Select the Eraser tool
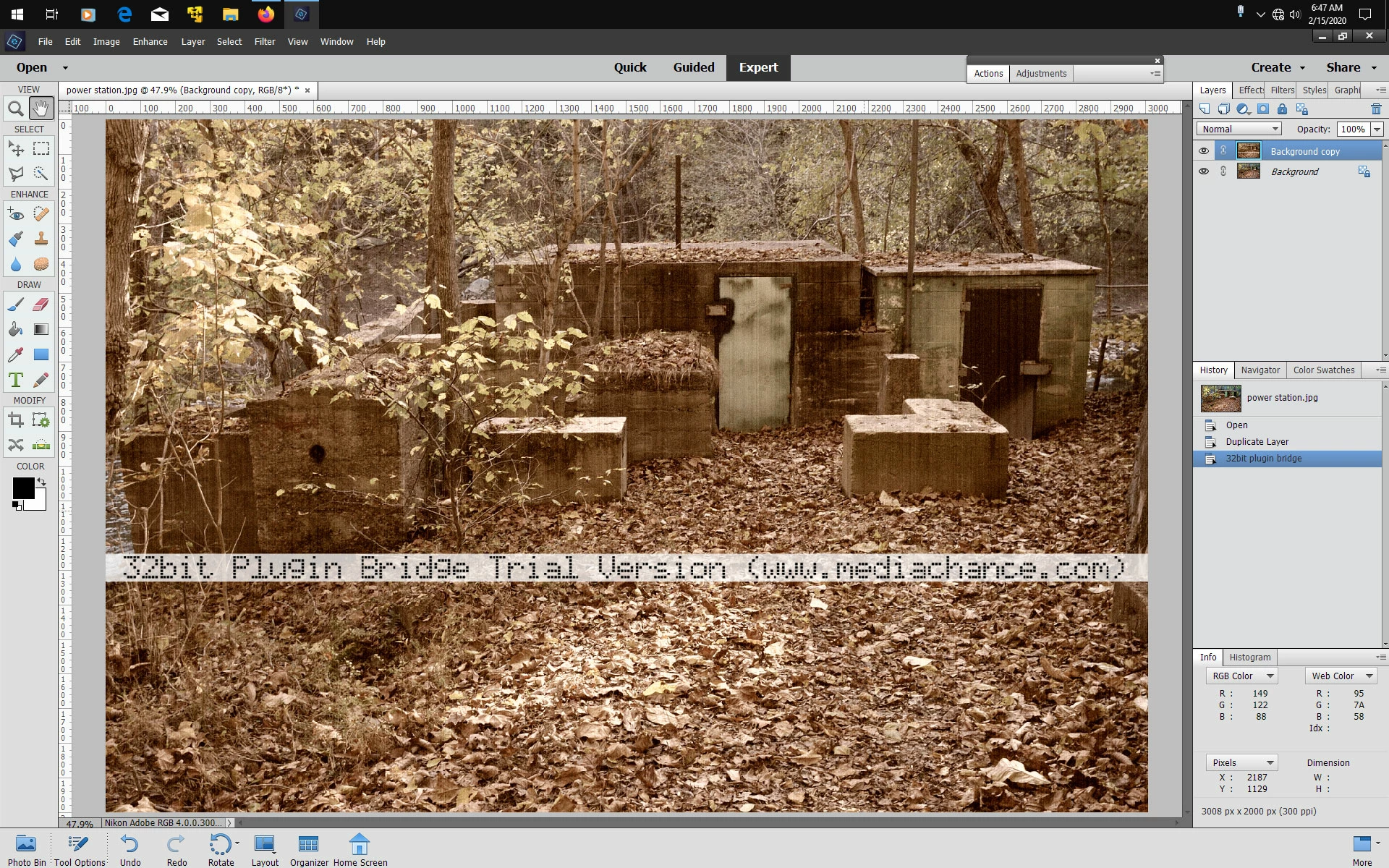 tap(41, 305)
